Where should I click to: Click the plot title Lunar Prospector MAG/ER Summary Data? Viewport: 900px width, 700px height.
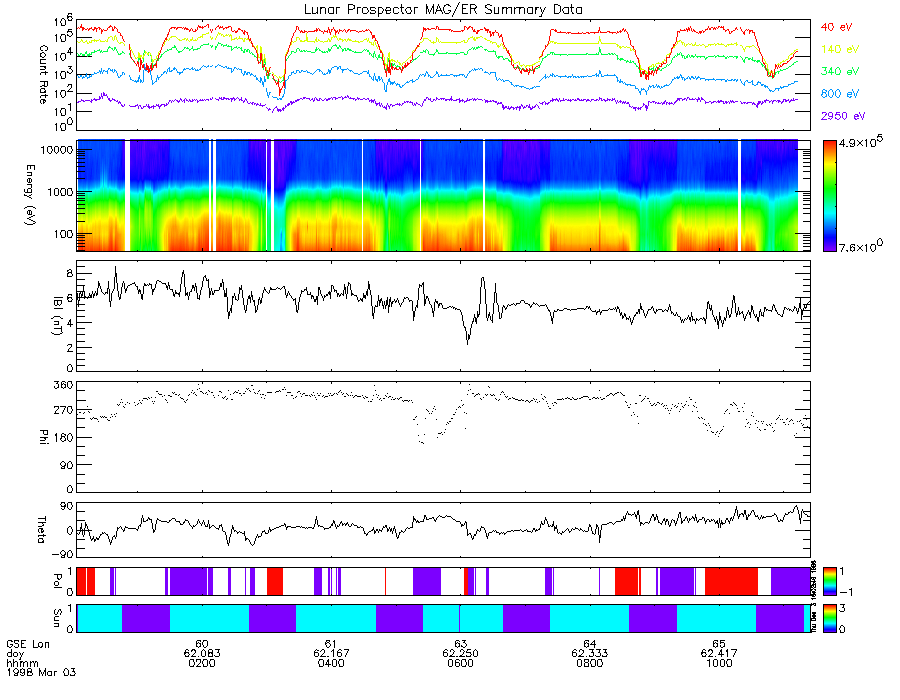click(x=443, y=10)
